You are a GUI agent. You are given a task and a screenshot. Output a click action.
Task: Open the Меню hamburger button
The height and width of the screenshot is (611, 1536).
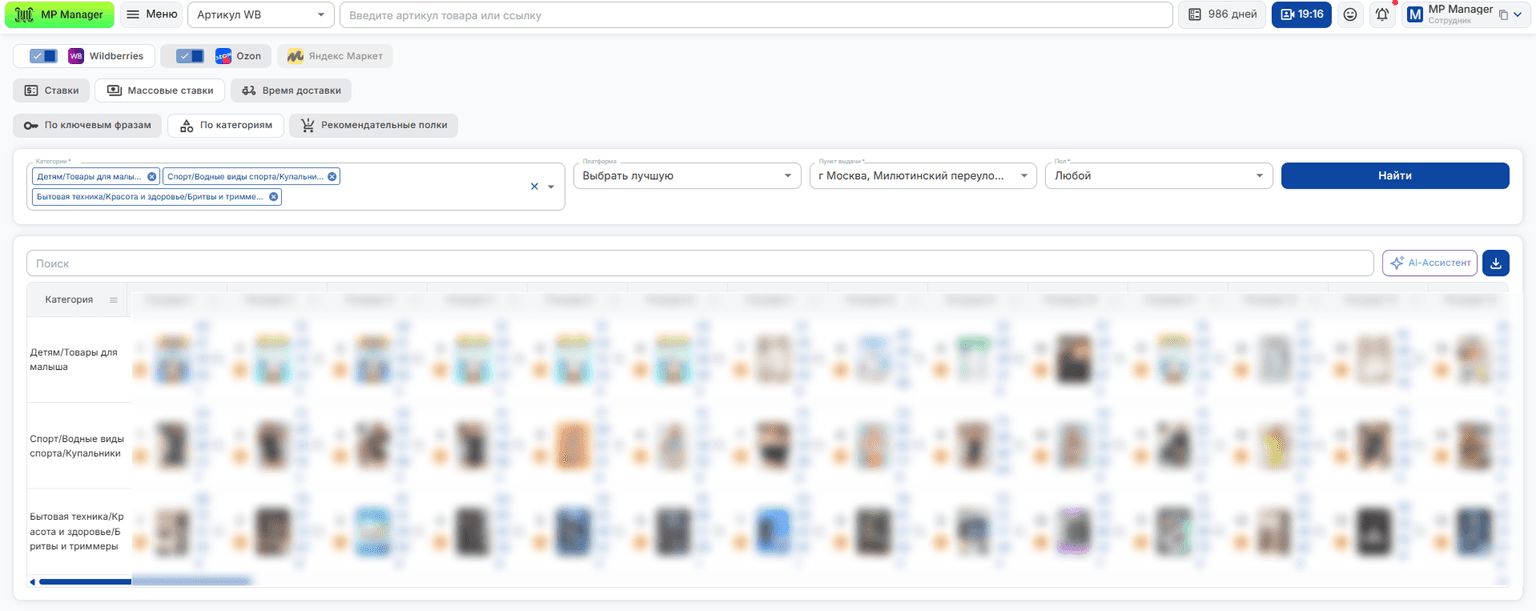pos(152,14)
